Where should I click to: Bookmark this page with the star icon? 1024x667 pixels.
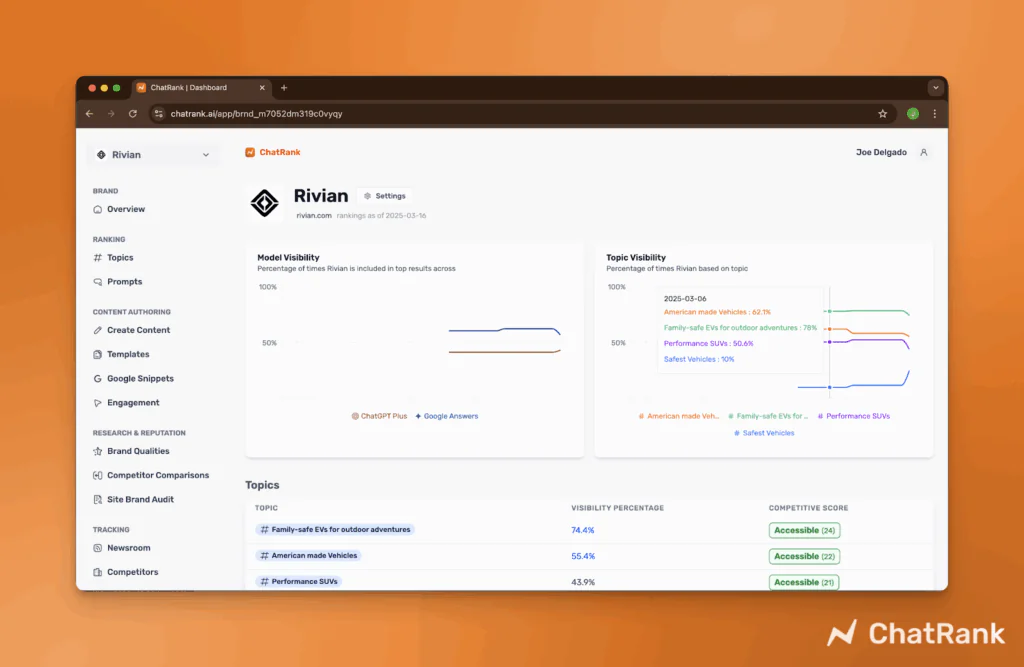click(882, 114)
